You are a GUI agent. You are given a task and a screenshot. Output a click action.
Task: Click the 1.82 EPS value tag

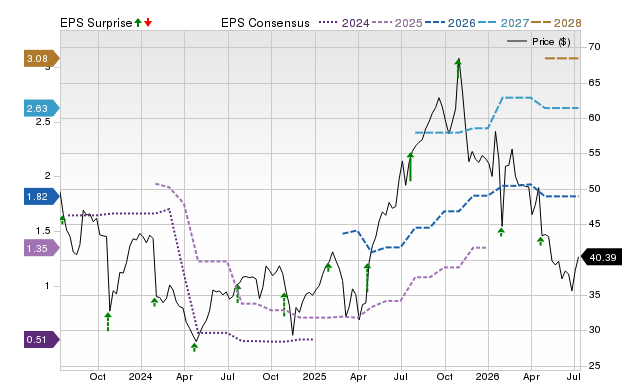41,197
